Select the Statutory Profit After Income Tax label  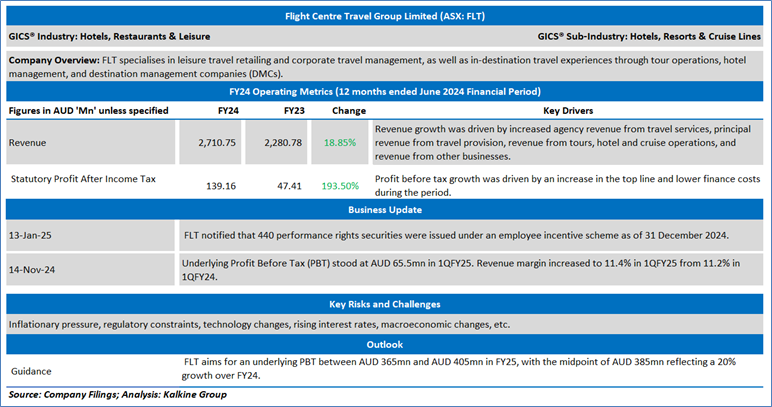[83, 179]
